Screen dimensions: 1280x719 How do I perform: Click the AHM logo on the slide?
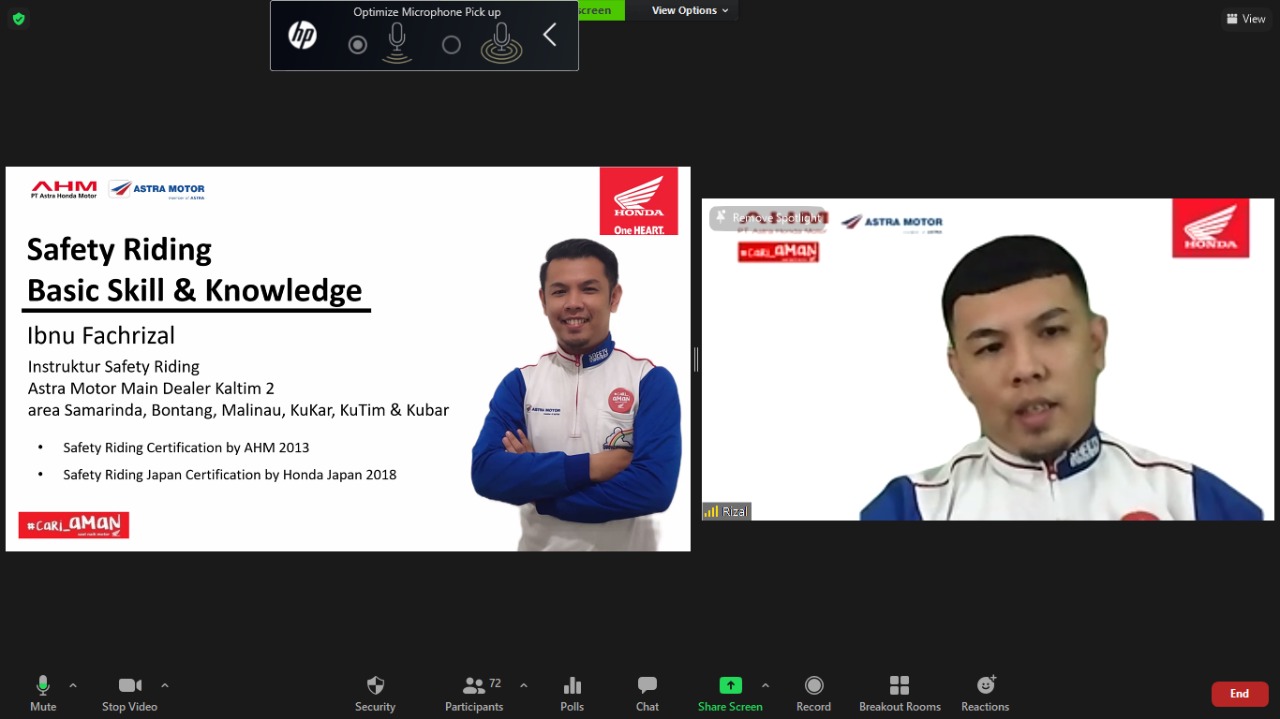tap(64, 189)
